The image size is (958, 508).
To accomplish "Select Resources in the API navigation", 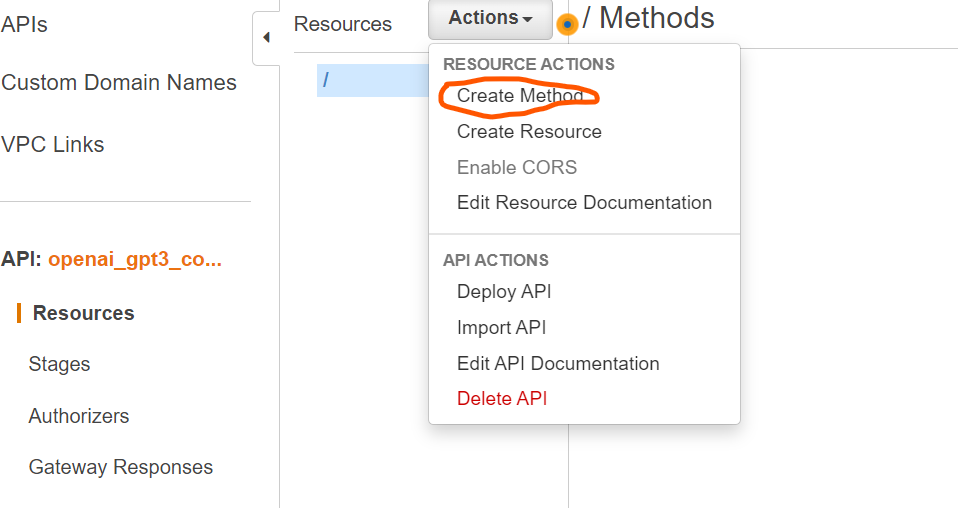I will point(83,313).
